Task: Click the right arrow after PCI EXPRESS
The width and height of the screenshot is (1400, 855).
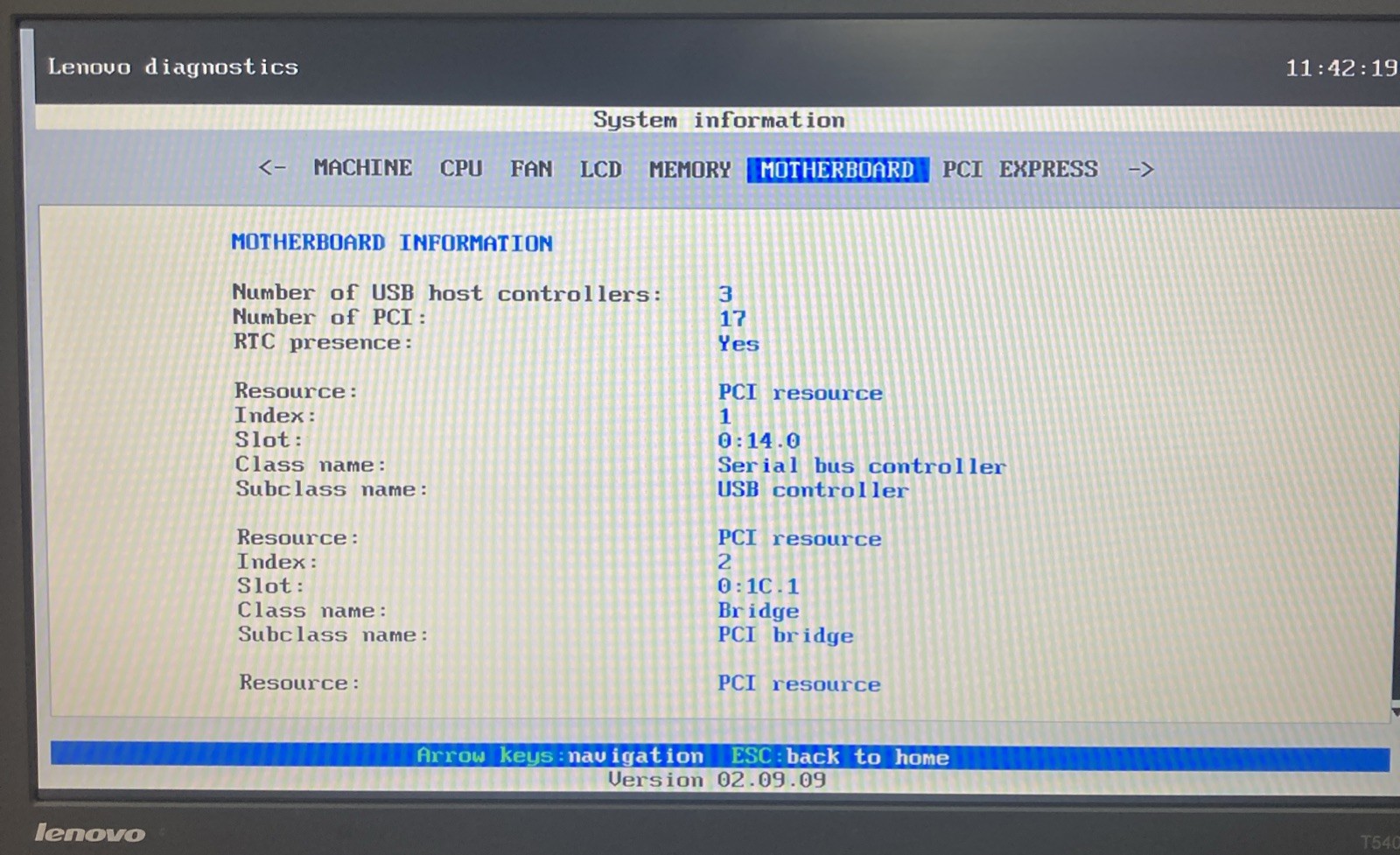Action: (1141, 169)
